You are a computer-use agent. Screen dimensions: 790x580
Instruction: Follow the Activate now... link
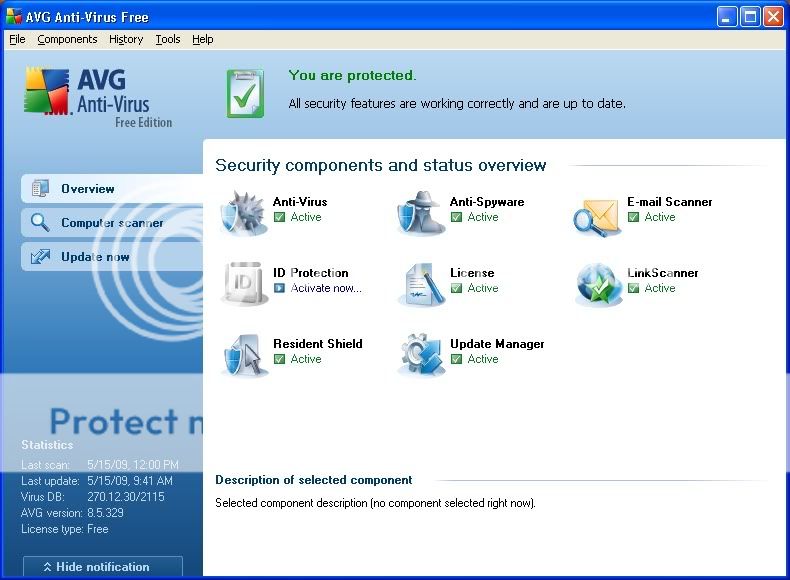326,288
